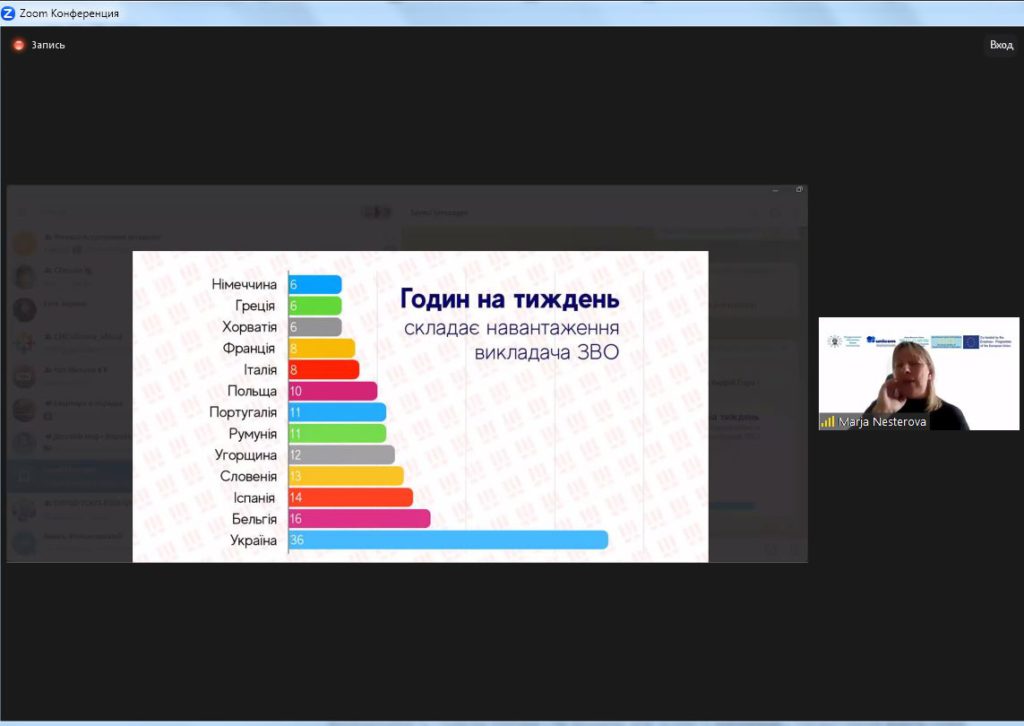Click the signal strength icon on the video tile
Screen dimensions: 1024x726
(x=827, y=422)
